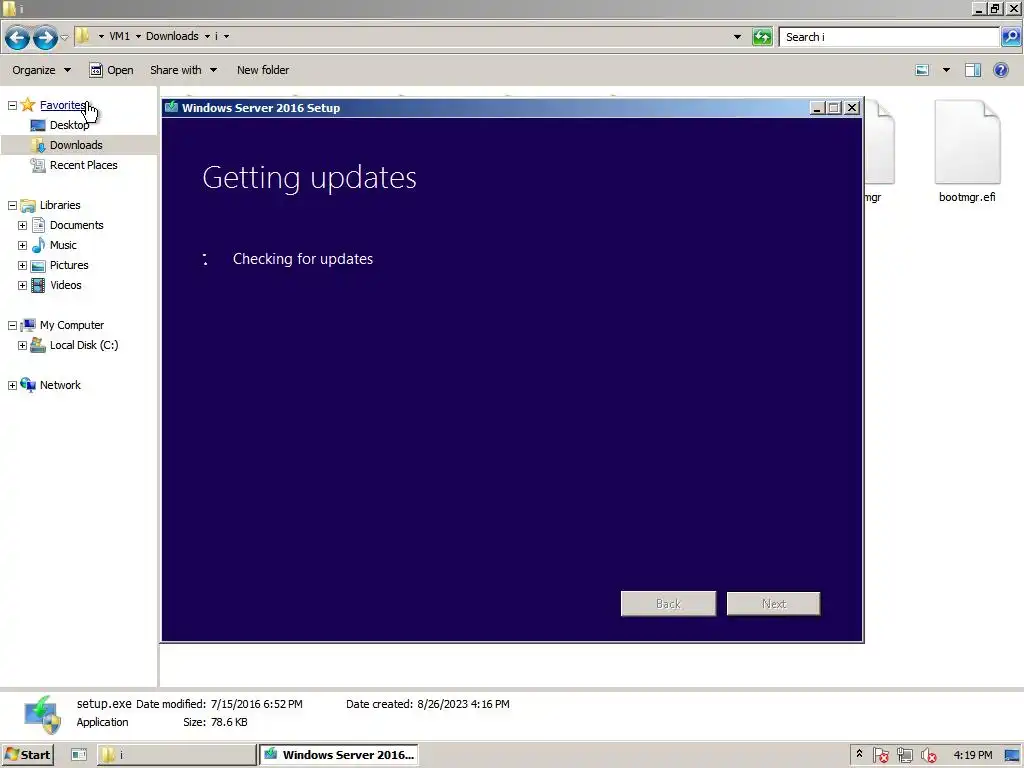This screenshot has height=768, width=1024.
Task: Expand the Pictures library node
Action: coord(22,265)
